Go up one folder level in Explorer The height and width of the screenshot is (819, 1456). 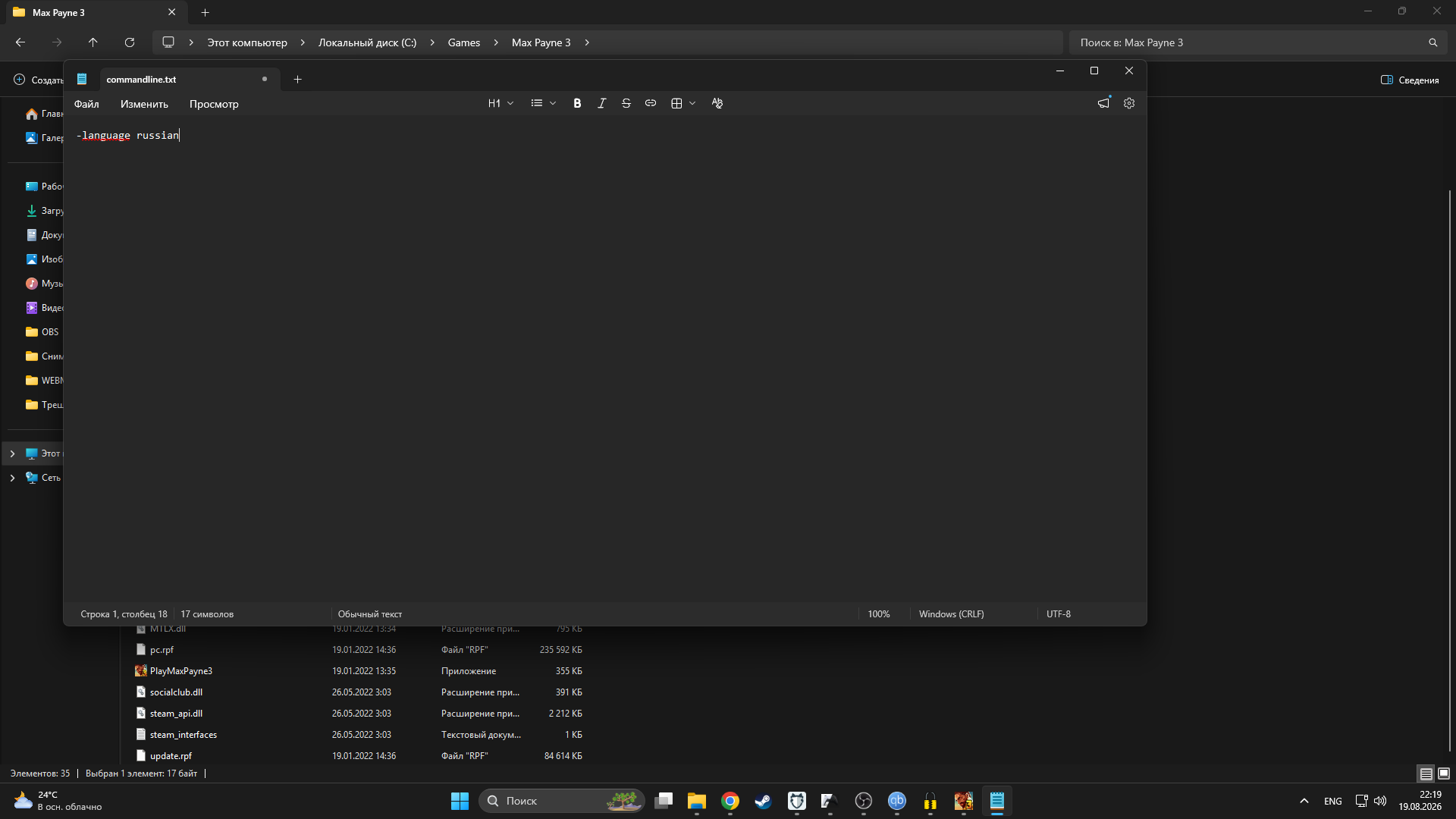pyautogui.click(x=93, y=42)
